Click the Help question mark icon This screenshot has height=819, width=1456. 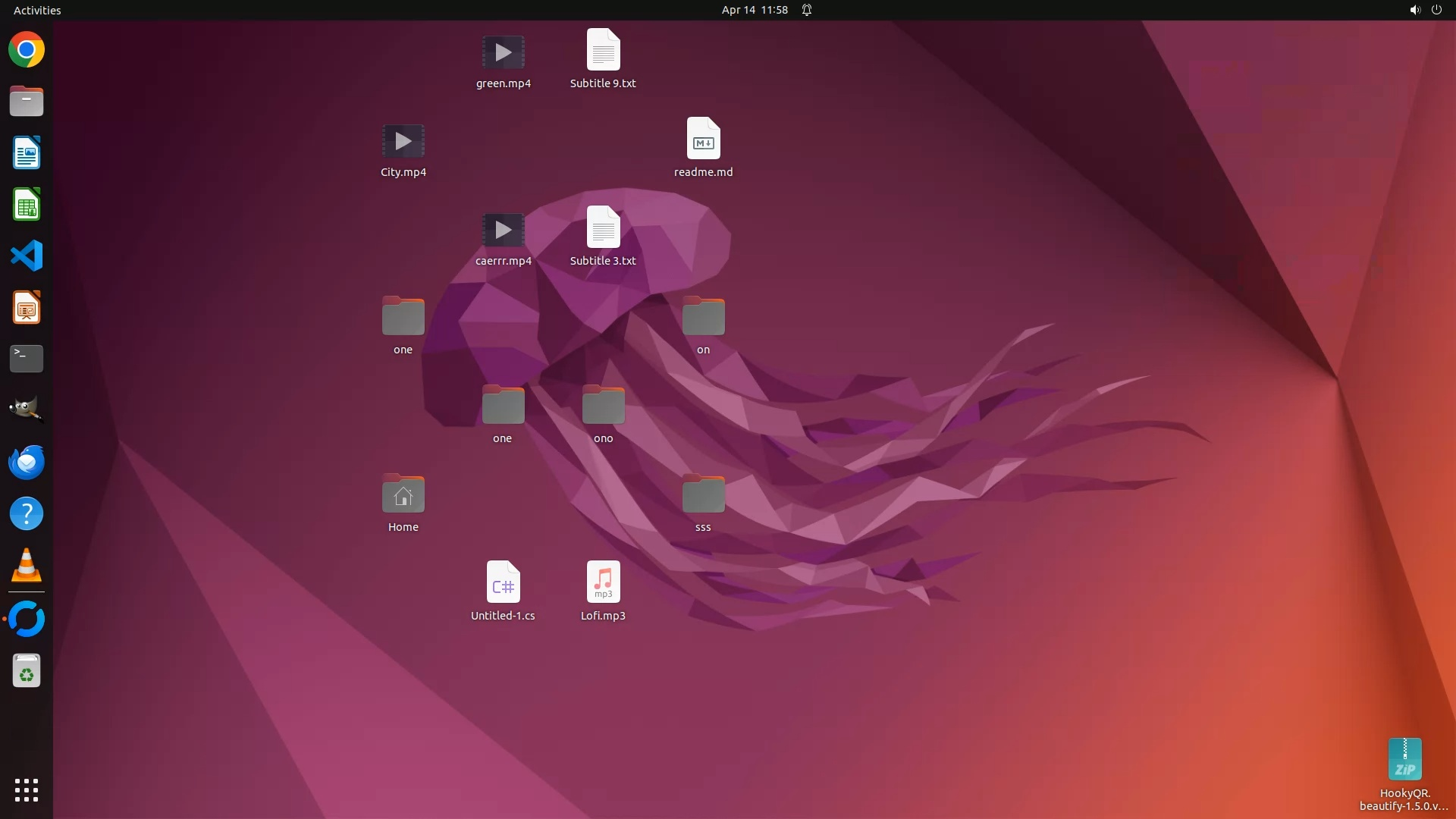click(x=27, y=513)
